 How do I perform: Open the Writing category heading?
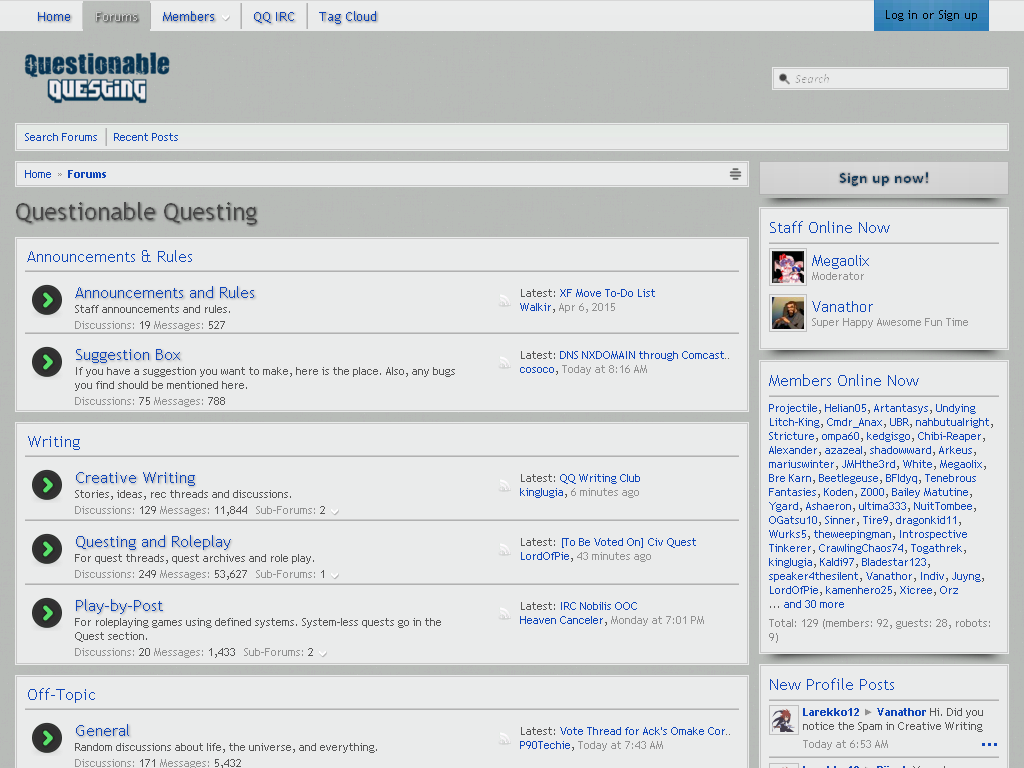point(54,441)
